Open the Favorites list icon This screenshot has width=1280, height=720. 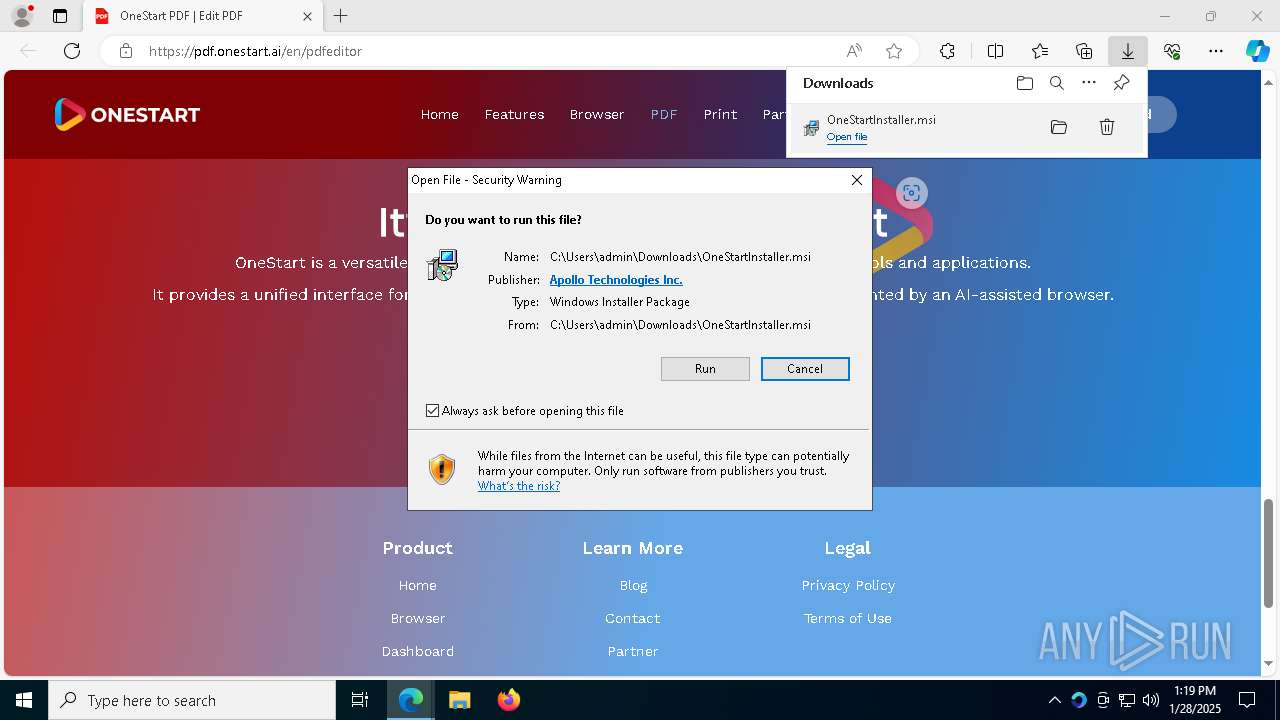(x=1040, y=51)
